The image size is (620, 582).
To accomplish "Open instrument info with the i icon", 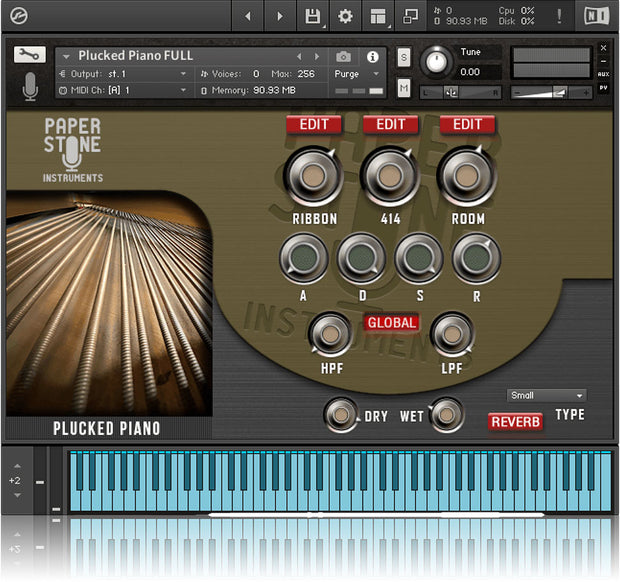I will (x=372, y=57).
